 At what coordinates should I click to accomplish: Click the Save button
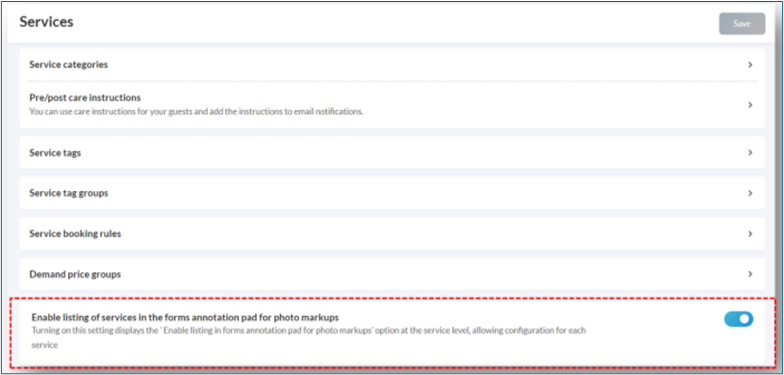click(x=742, y=24)
